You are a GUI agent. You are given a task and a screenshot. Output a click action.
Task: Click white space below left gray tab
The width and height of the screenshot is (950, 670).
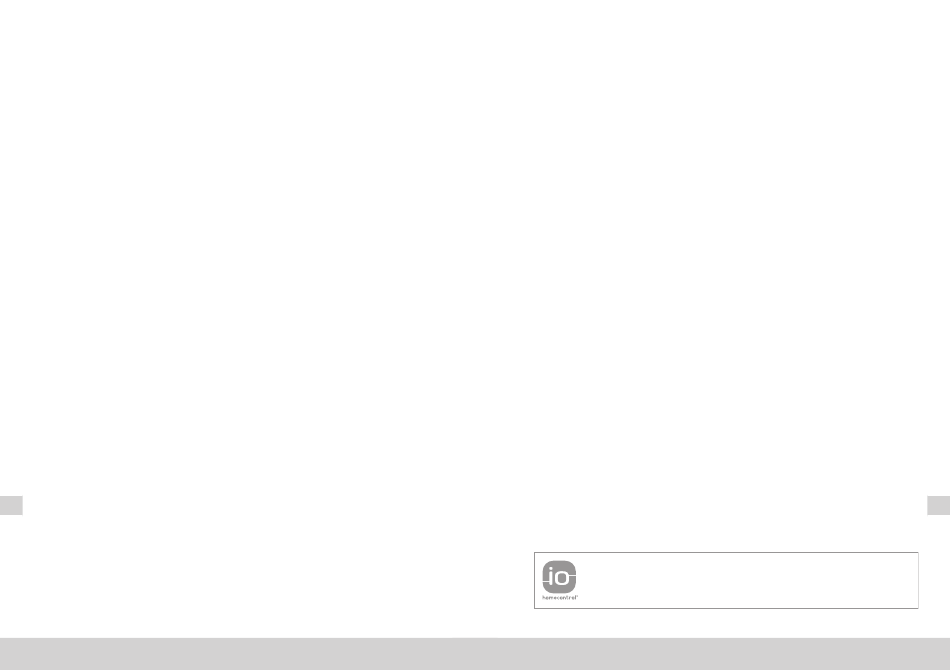point(11,575)
